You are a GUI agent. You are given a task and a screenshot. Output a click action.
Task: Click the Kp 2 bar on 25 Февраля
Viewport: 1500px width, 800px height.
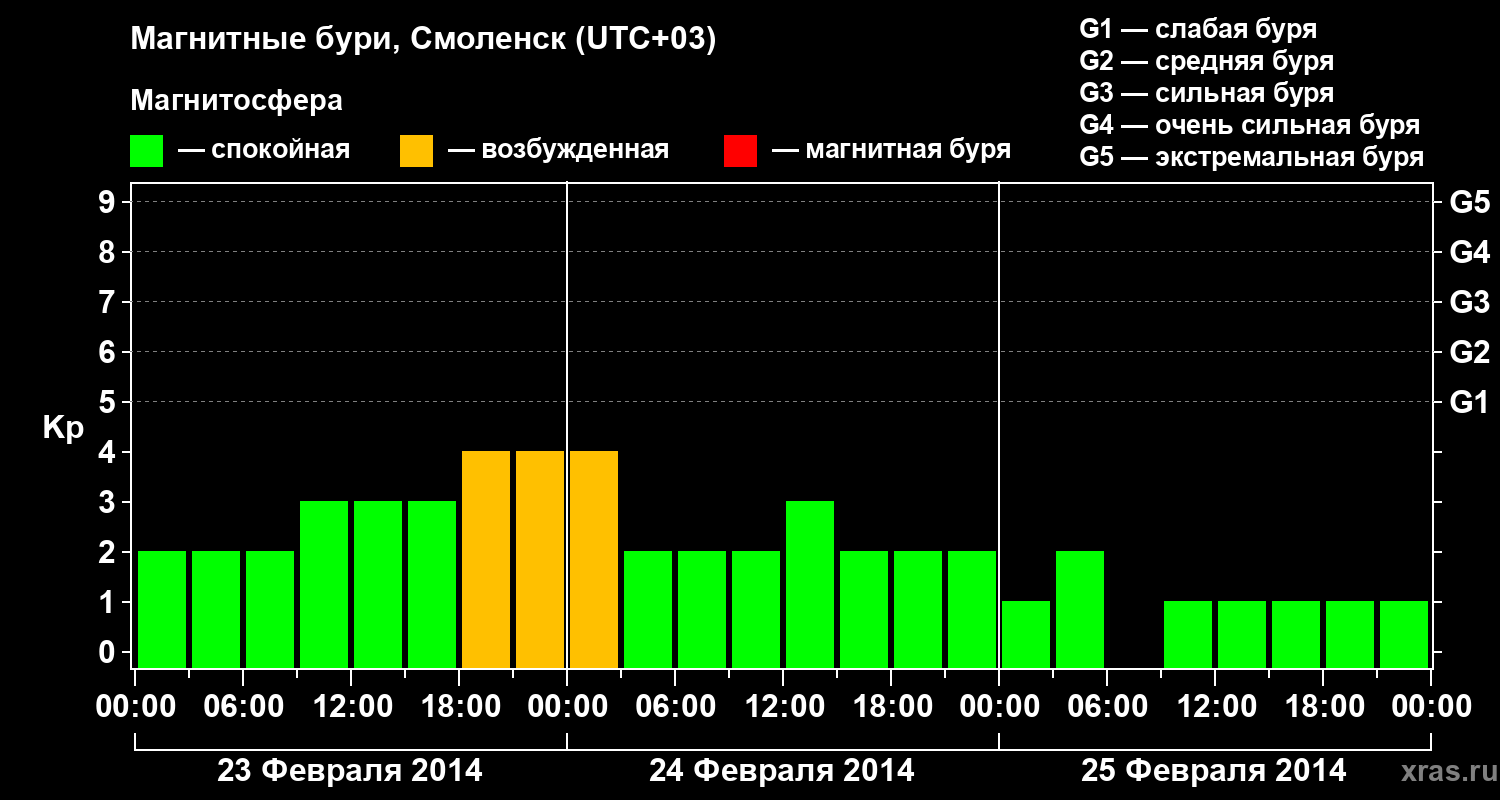coord(1080,609)
